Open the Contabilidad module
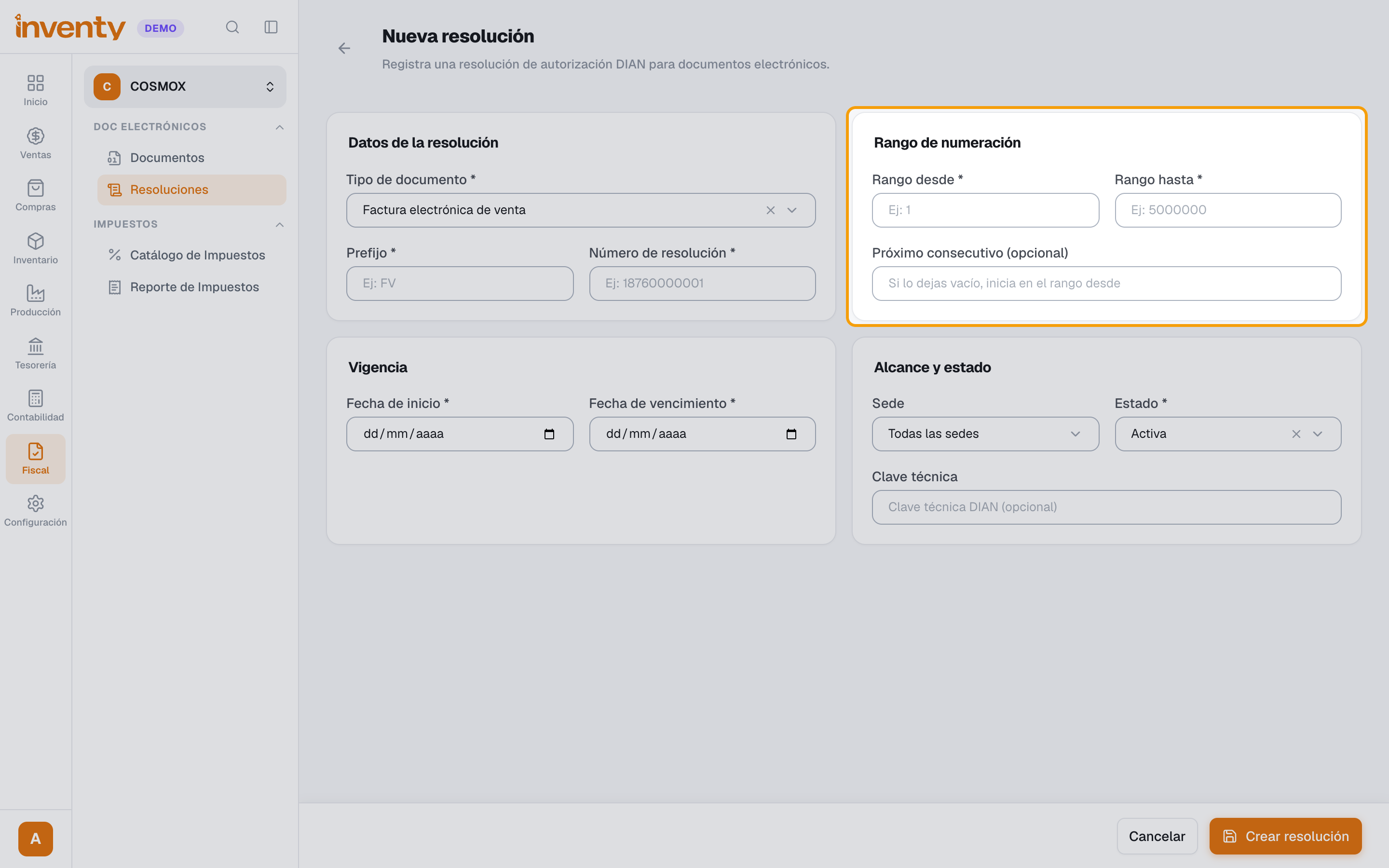Screen dimensions: 1389x868 tap(36, 406)
